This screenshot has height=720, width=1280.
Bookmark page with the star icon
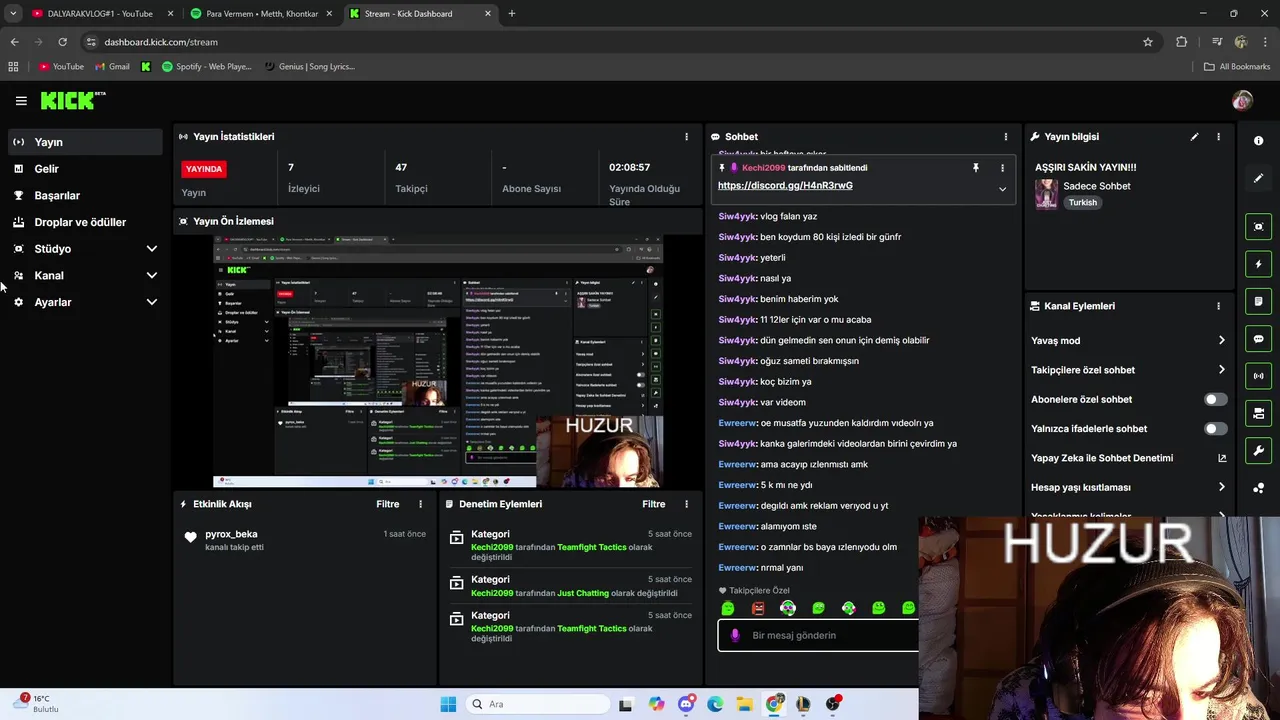coord(1148,42)
